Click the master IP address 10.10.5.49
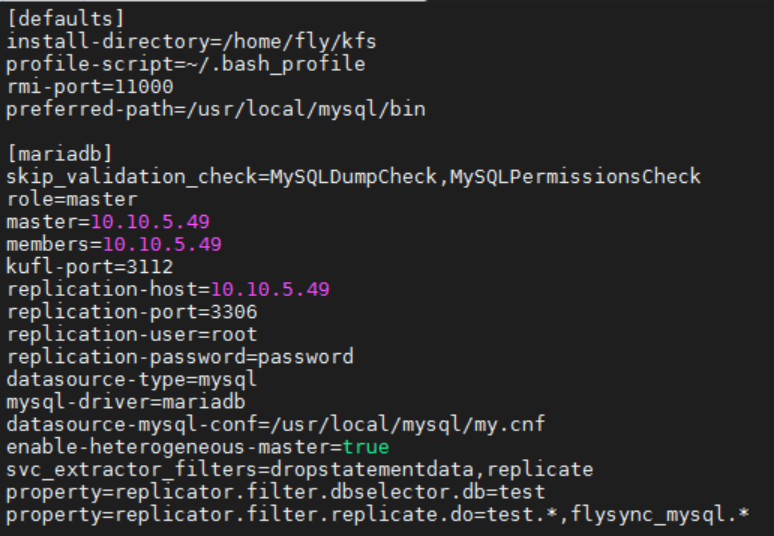Screen dimensions: 774x536 pos(150,222)
